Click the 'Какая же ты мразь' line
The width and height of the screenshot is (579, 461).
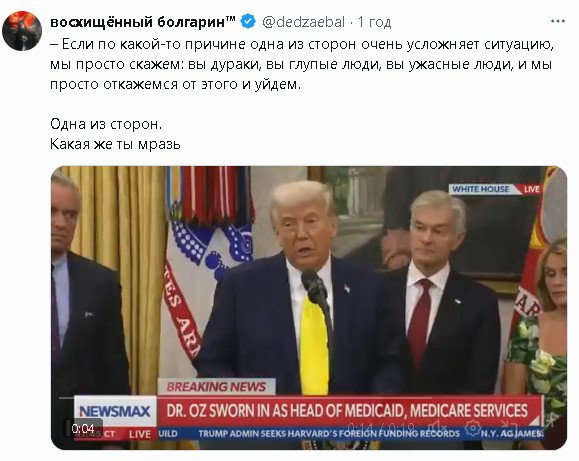click(x=115, y=144)
